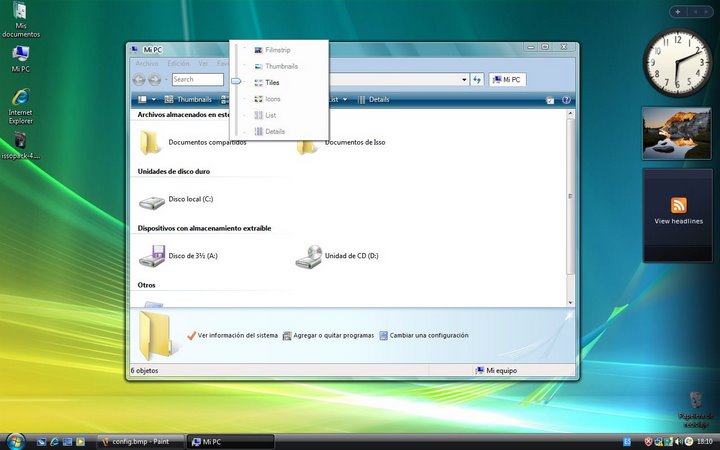Click the Mi PC window title icon
720x450 pixels.
click(134, 49)
